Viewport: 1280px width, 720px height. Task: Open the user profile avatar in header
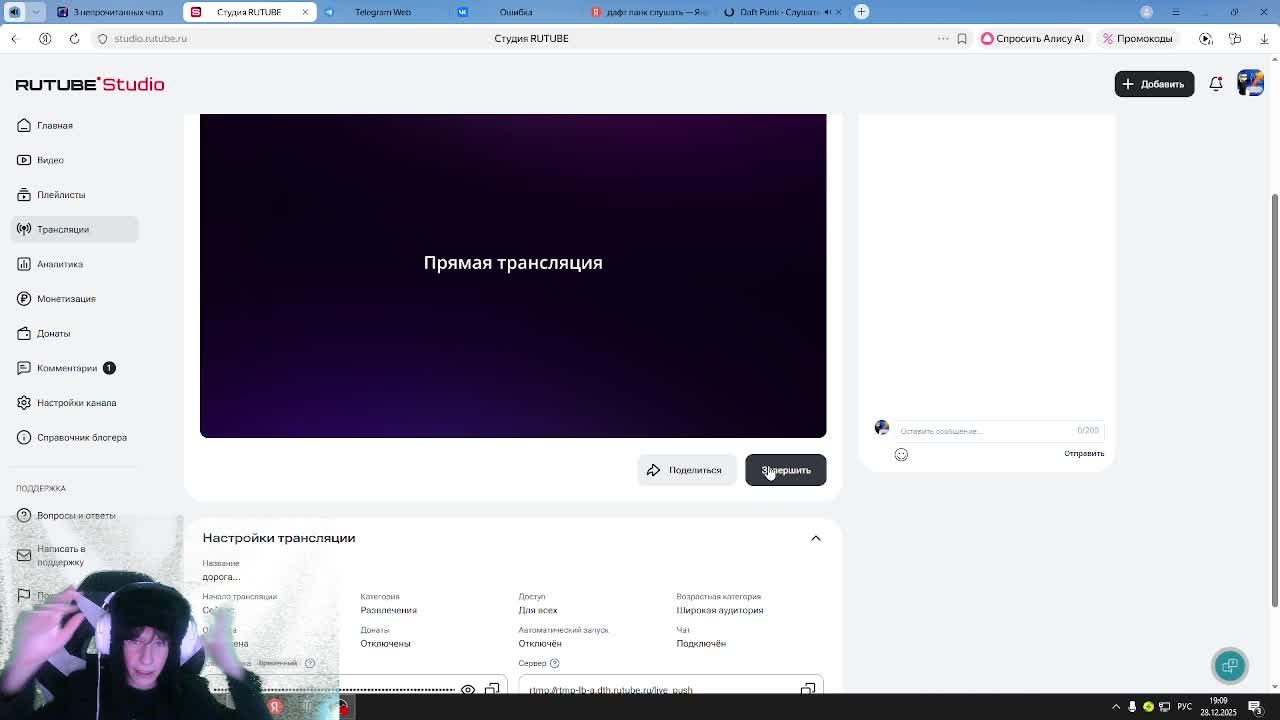tap(1250, 84)
